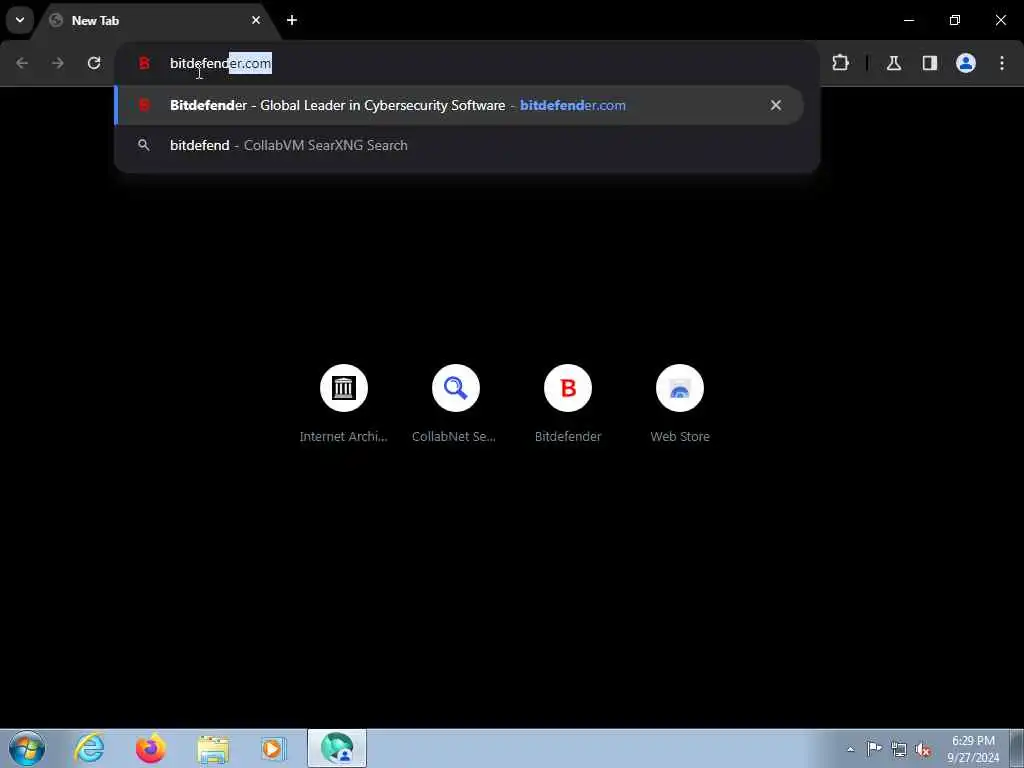The width and height of the screenshot is (1024, 768).
Task: Remove the Bitdefender suggestion with X
Action: click(x=776, y=105)
